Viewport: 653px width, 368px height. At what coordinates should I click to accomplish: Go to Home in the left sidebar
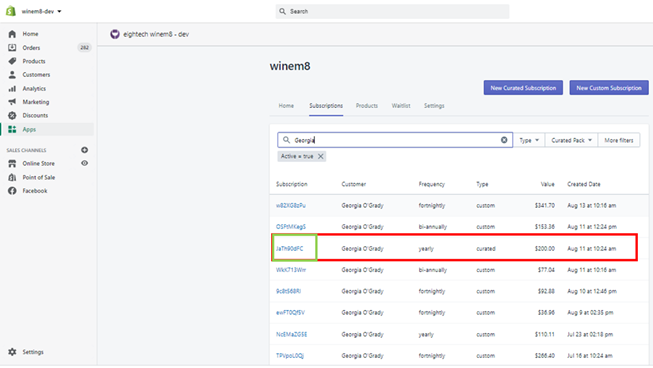30,34
